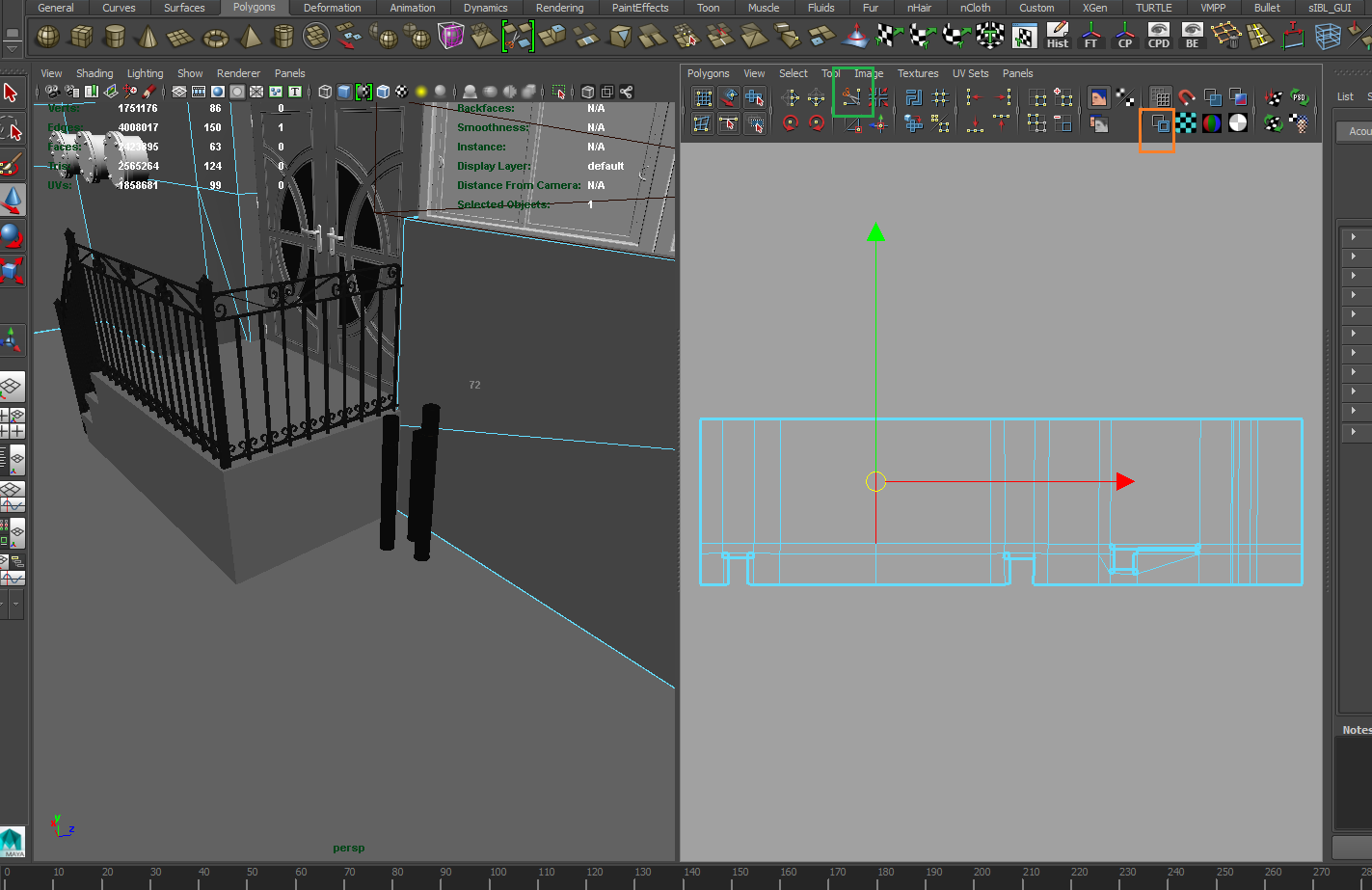Switch to the Deformation shelf tab
This screenshot has height=890, width=1372.
pos(332,8)
